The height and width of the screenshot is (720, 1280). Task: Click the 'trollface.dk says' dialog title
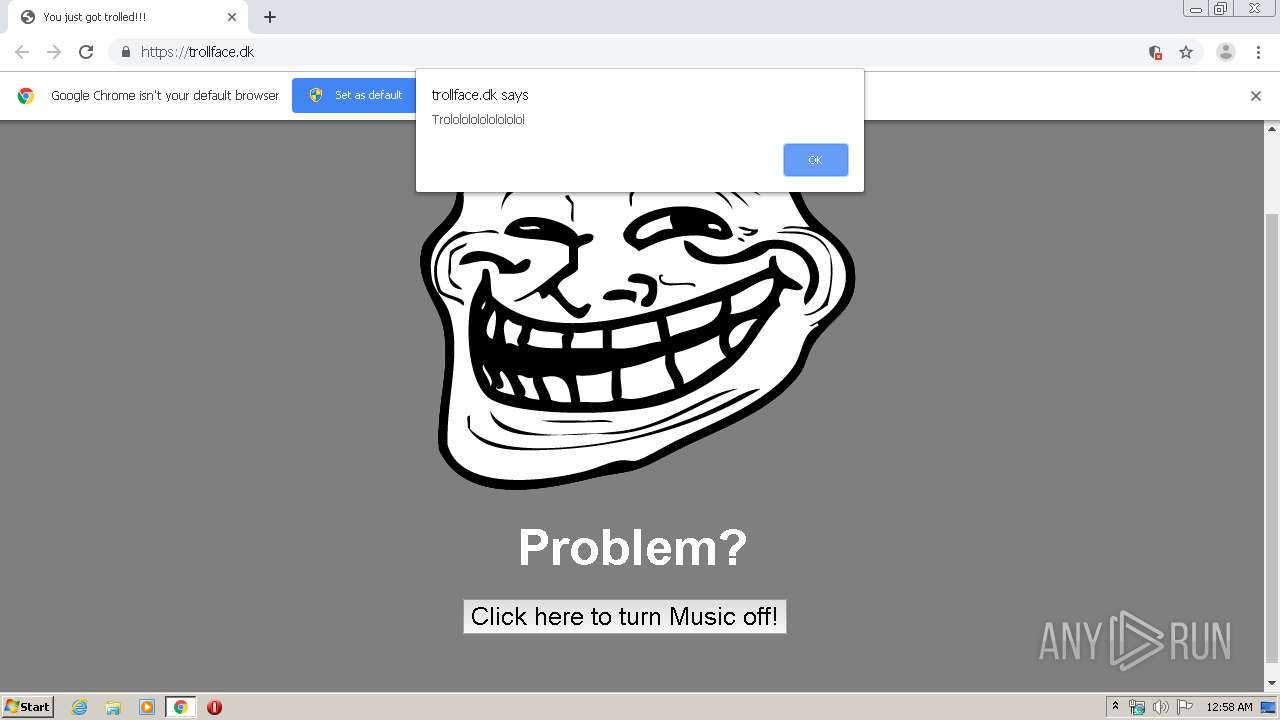(480, 95)
